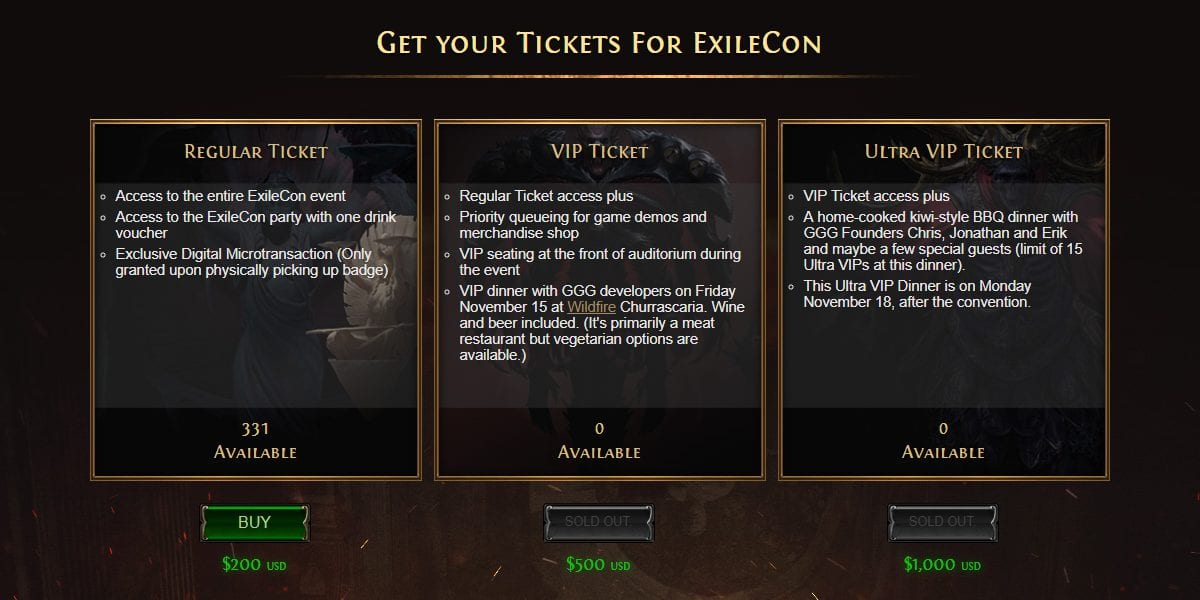Click the Priority queueing for game demos text
Screen dimensions: 1200x600
tap(582, 225)
